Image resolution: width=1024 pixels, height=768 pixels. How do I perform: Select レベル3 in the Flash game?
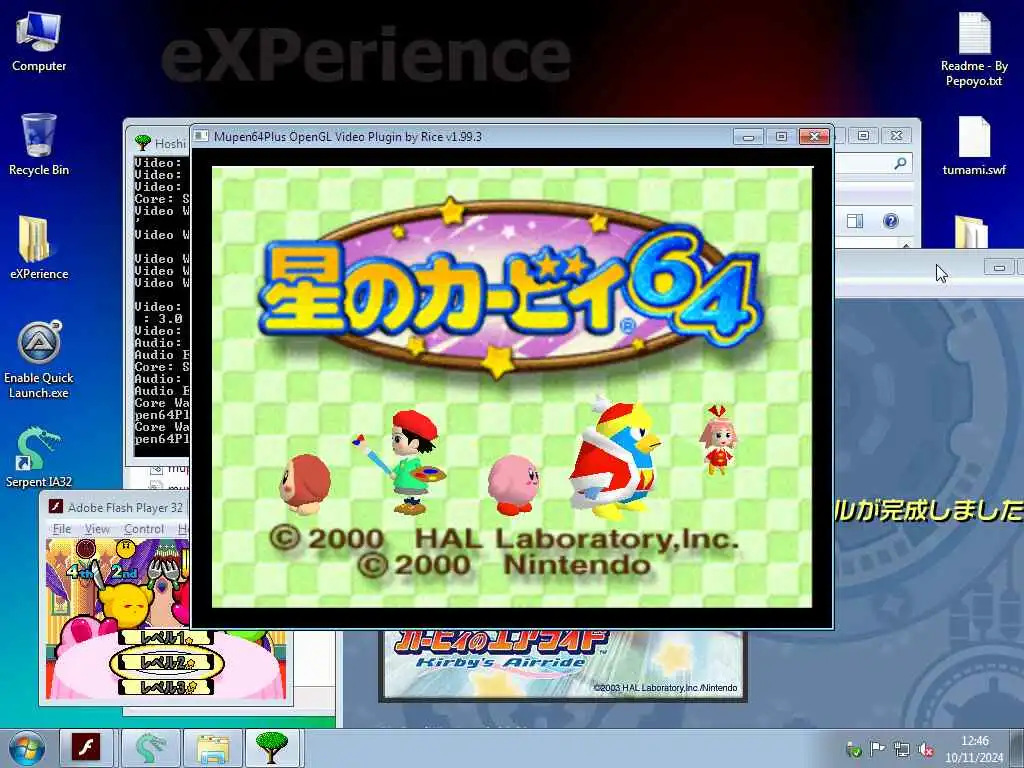[x=166, y=687]
